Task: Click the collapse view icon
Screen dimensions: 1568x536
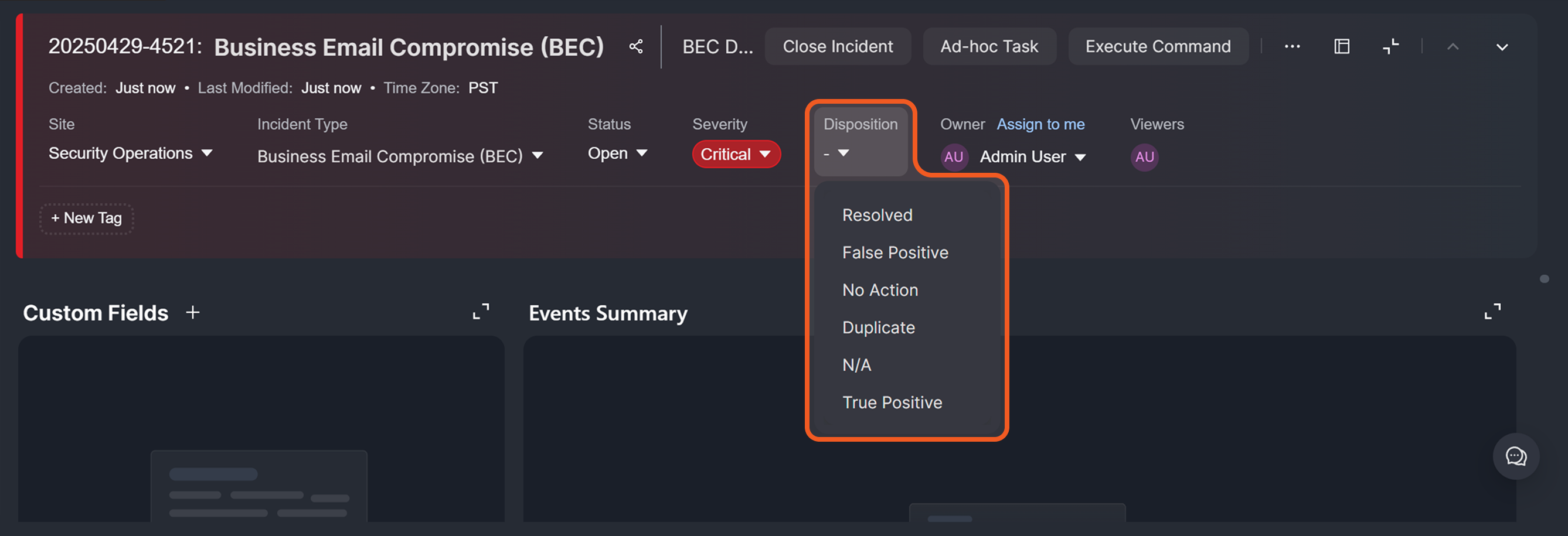Action: coord(1390,47)
